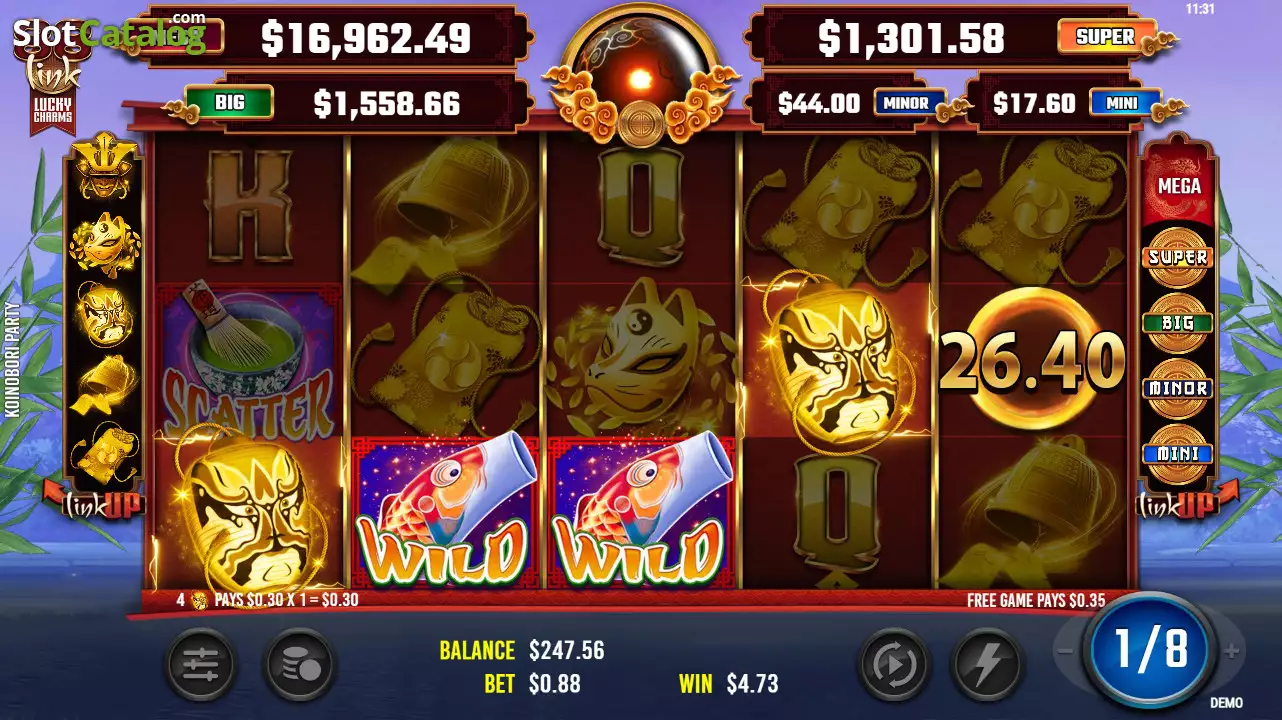Viewport: 1282px width, 720px height.
Task: Decrease bet with the minus button
Action: coord(1067,651)
